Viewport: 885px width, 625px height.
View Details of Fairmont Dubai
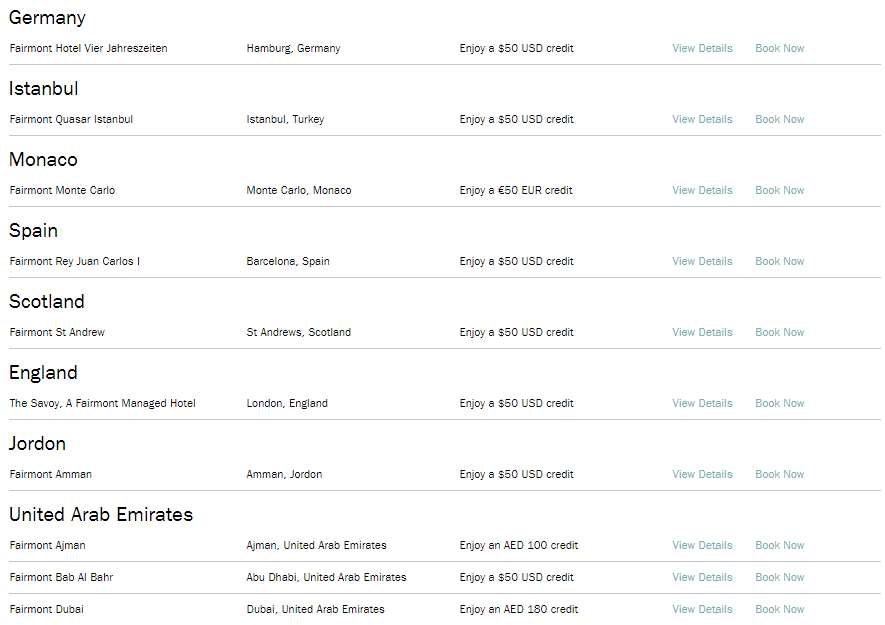pos(702,610)
